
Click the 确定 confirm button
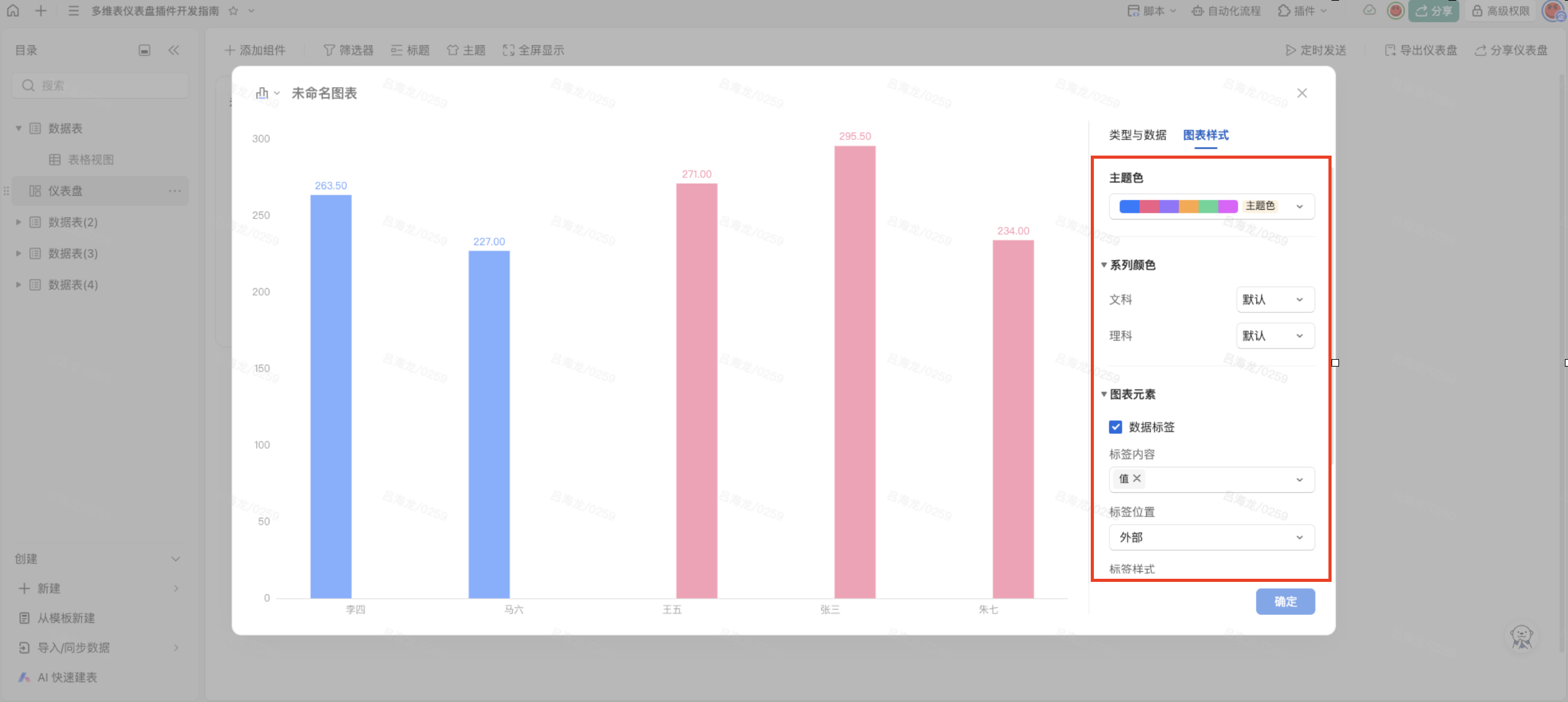point(1285,601)
